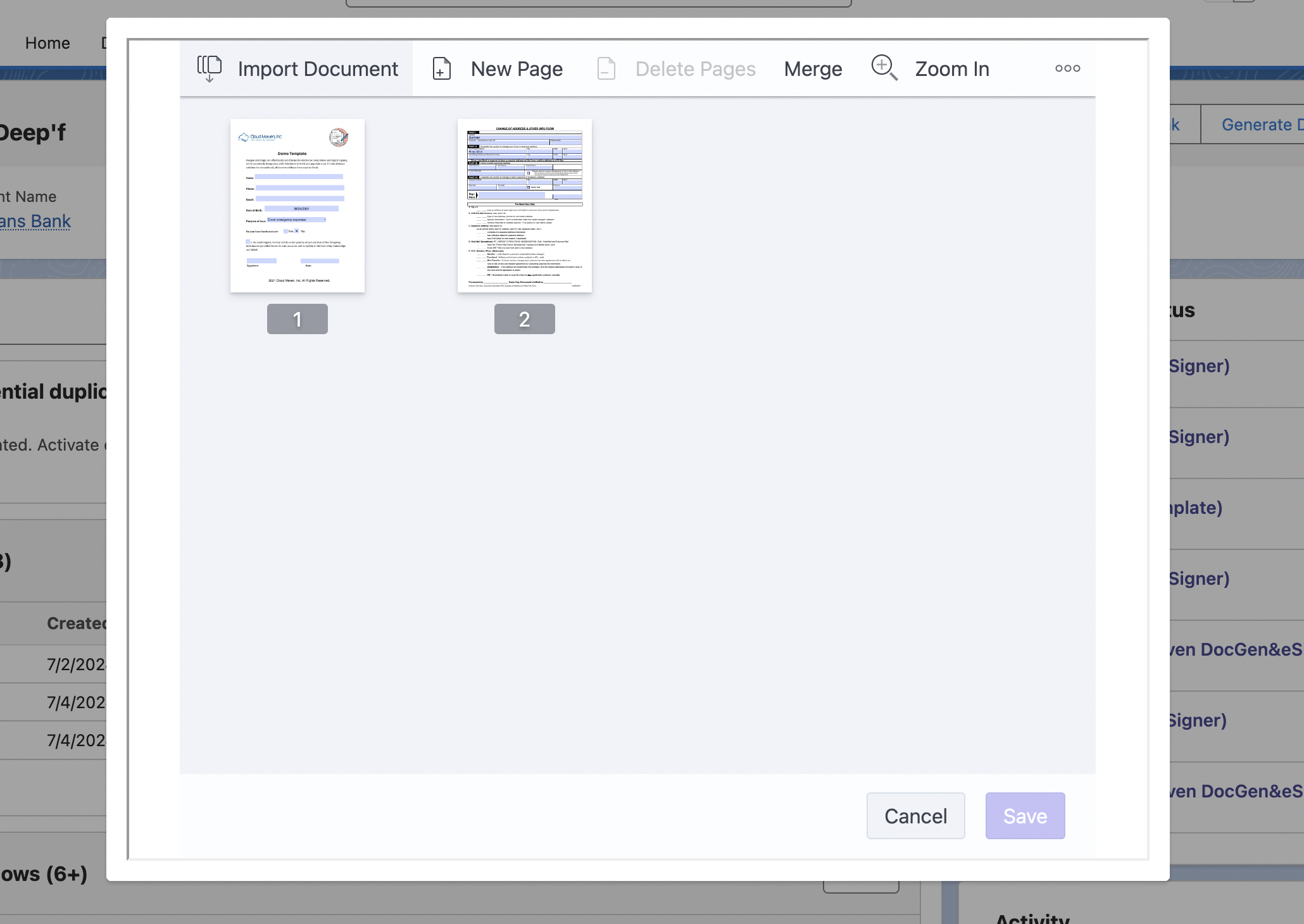Image resolution: width=1304 pixels, height=924 pixels.
Task: Click the Import Document icon
Action: [x=209, y=68]
